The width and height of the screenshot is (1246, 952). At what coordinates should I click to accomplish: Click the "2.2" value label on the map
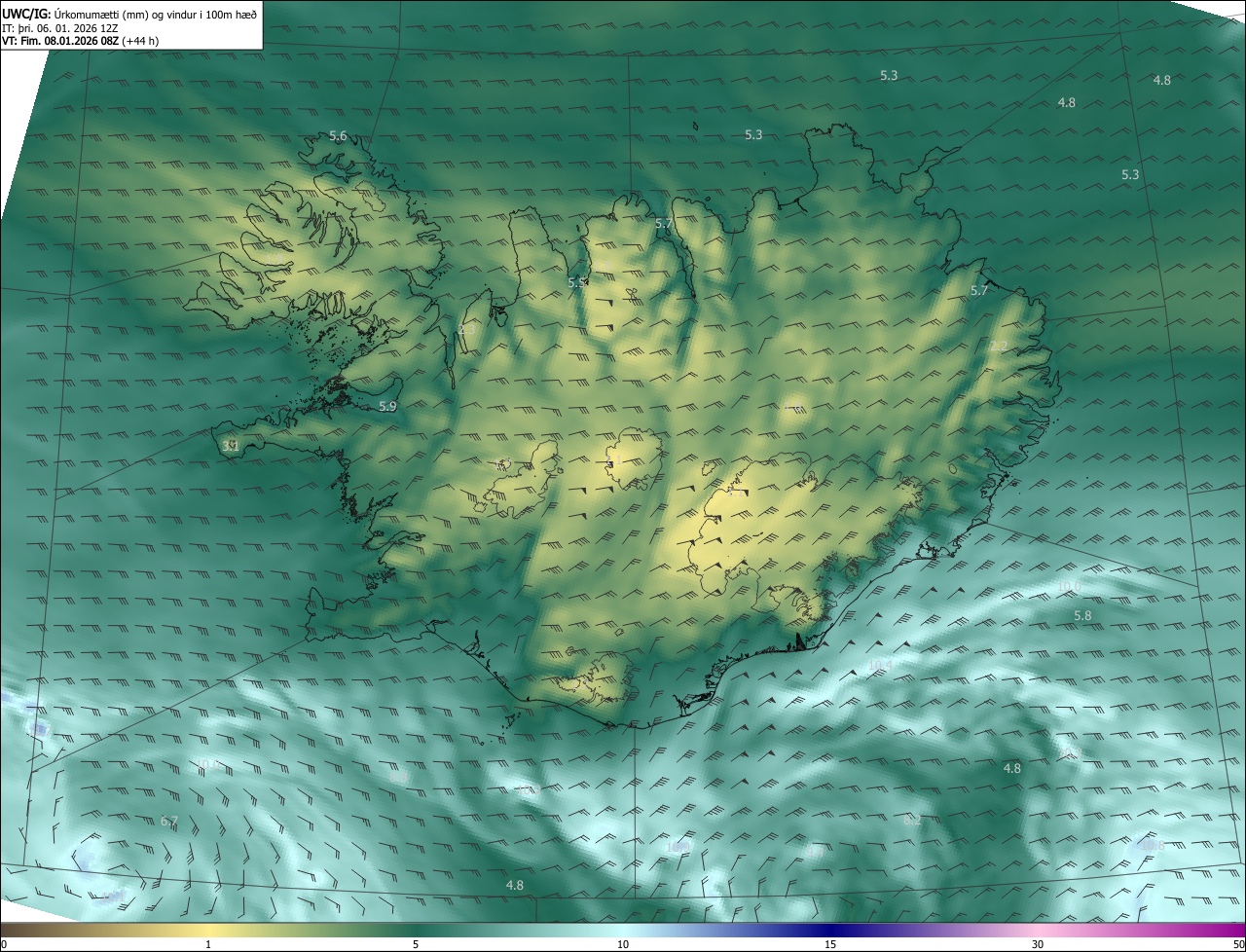point(999,347)
